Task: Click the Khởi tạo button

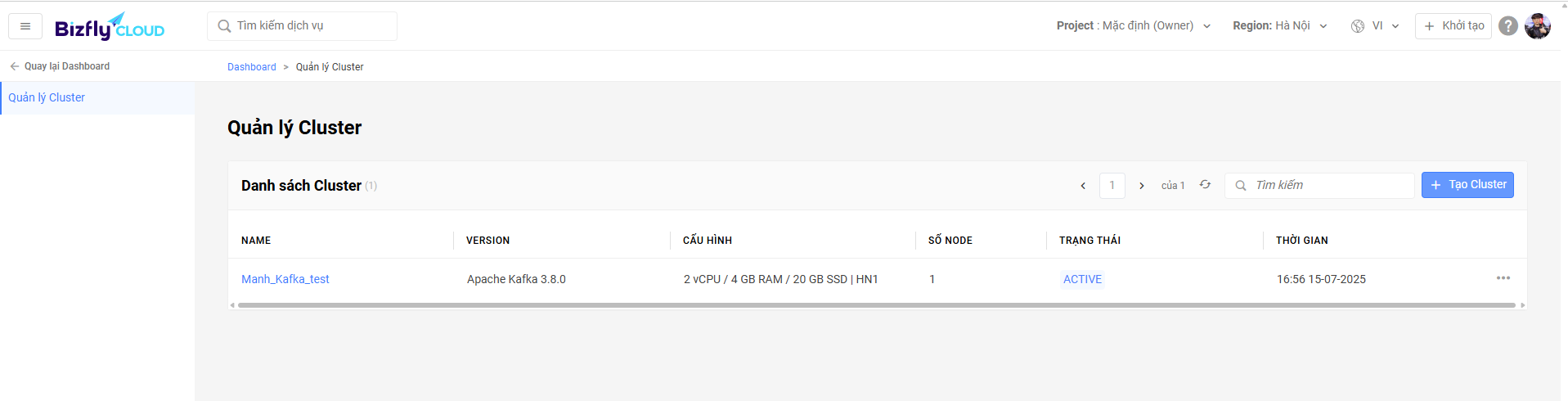Action: click(x=1453, y=26)
